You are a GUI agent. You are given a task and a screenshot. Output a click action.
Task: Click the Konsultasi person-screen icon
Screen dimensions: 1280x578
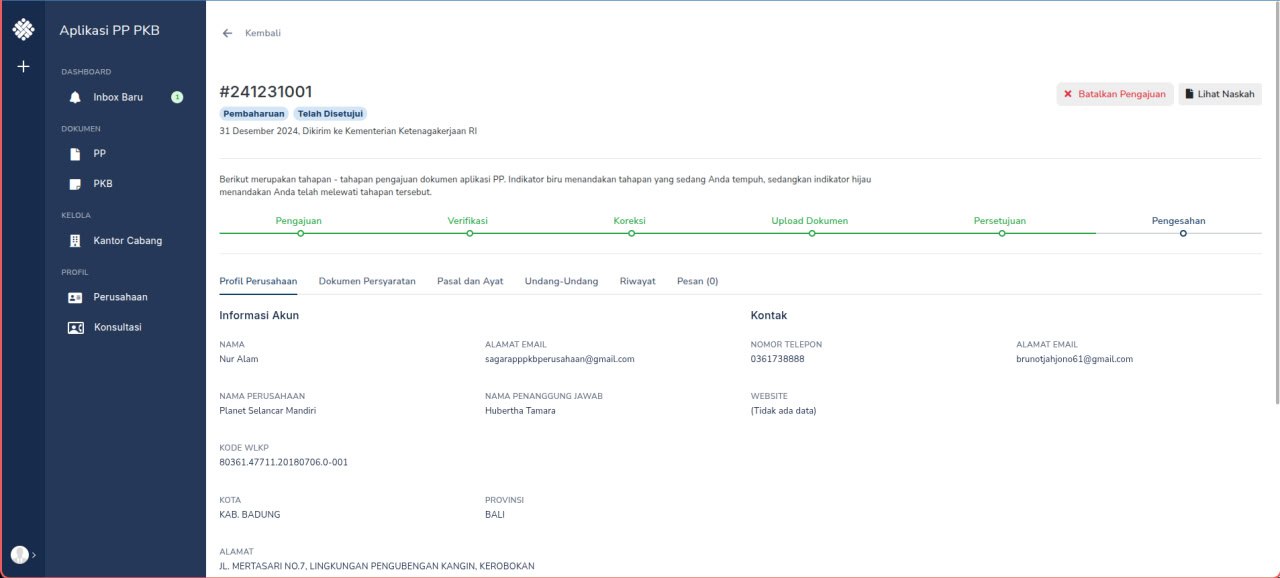(75, 327)
